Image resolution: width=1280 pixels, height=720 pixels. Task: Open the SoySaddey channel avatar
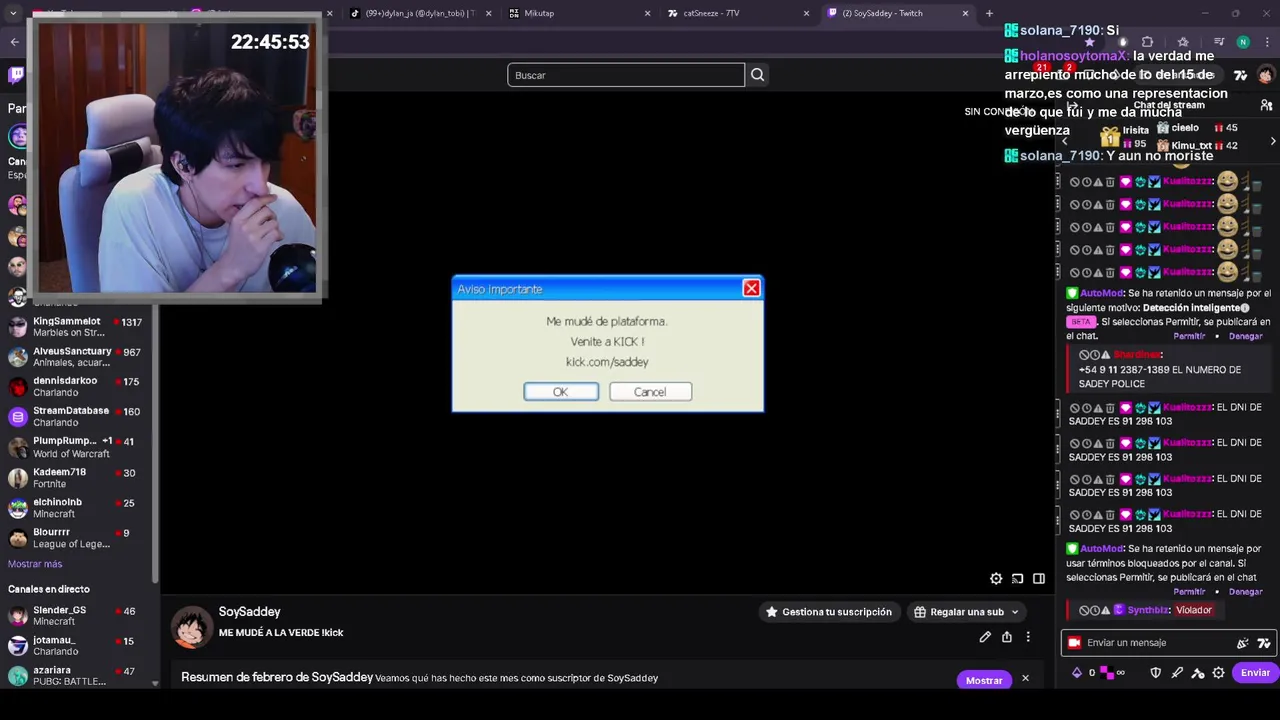tap(192, 627)
